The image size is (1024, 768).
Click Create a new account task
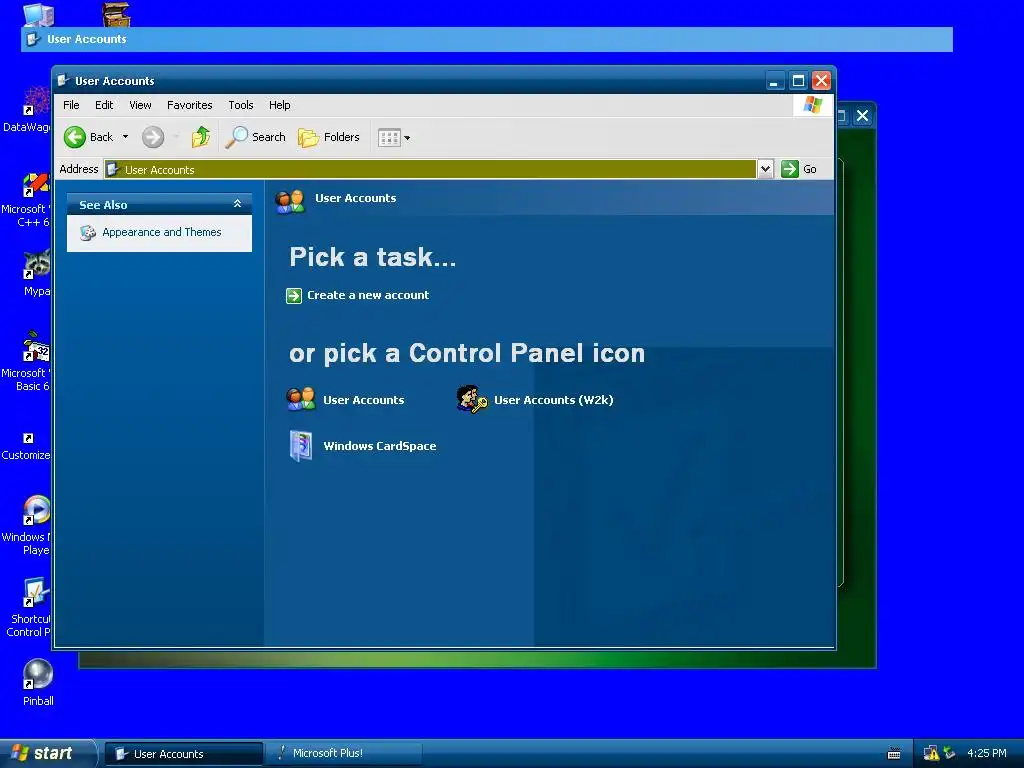coord(368,295)
